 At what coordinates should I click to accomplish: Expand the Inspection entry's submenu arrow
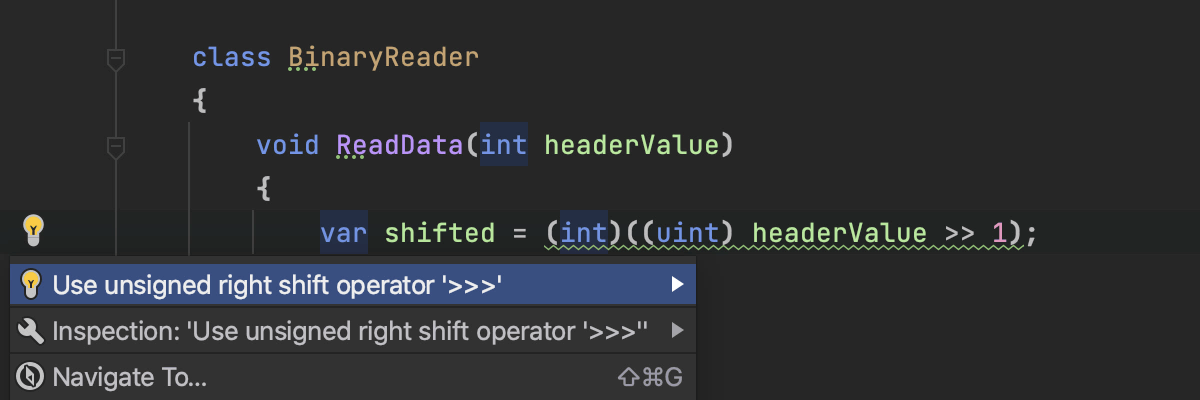(677, 331)
